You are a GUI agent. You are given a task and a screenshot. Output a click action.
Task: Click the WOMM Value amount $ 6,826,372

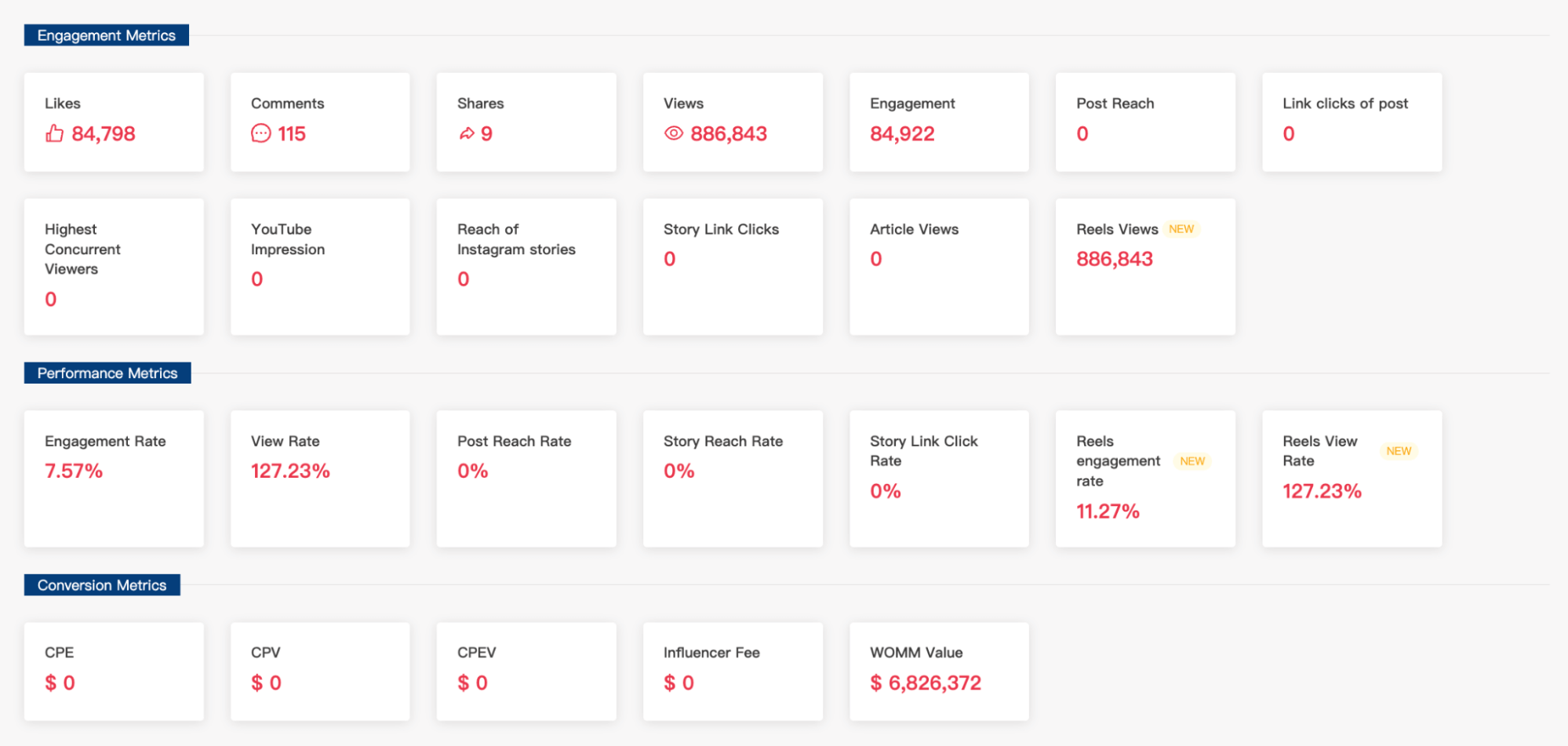(x=926, y=683)
